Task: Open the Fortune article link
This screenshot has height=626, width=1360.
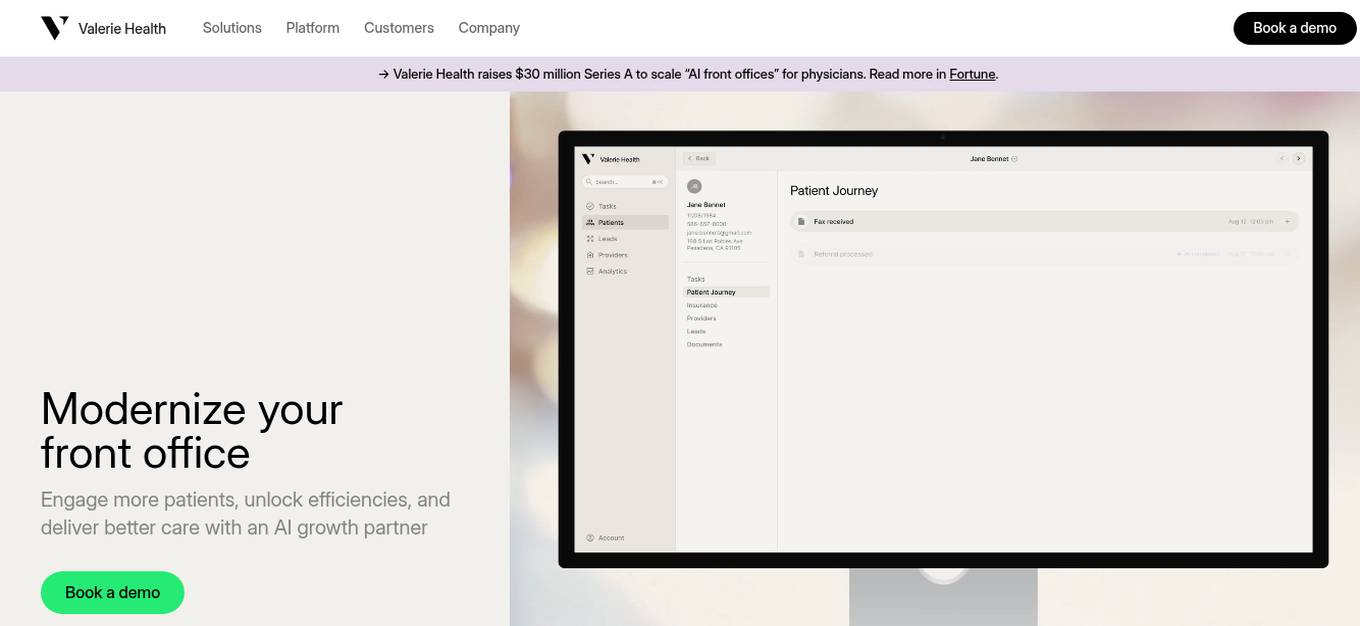Action: [x=972, y=74]
